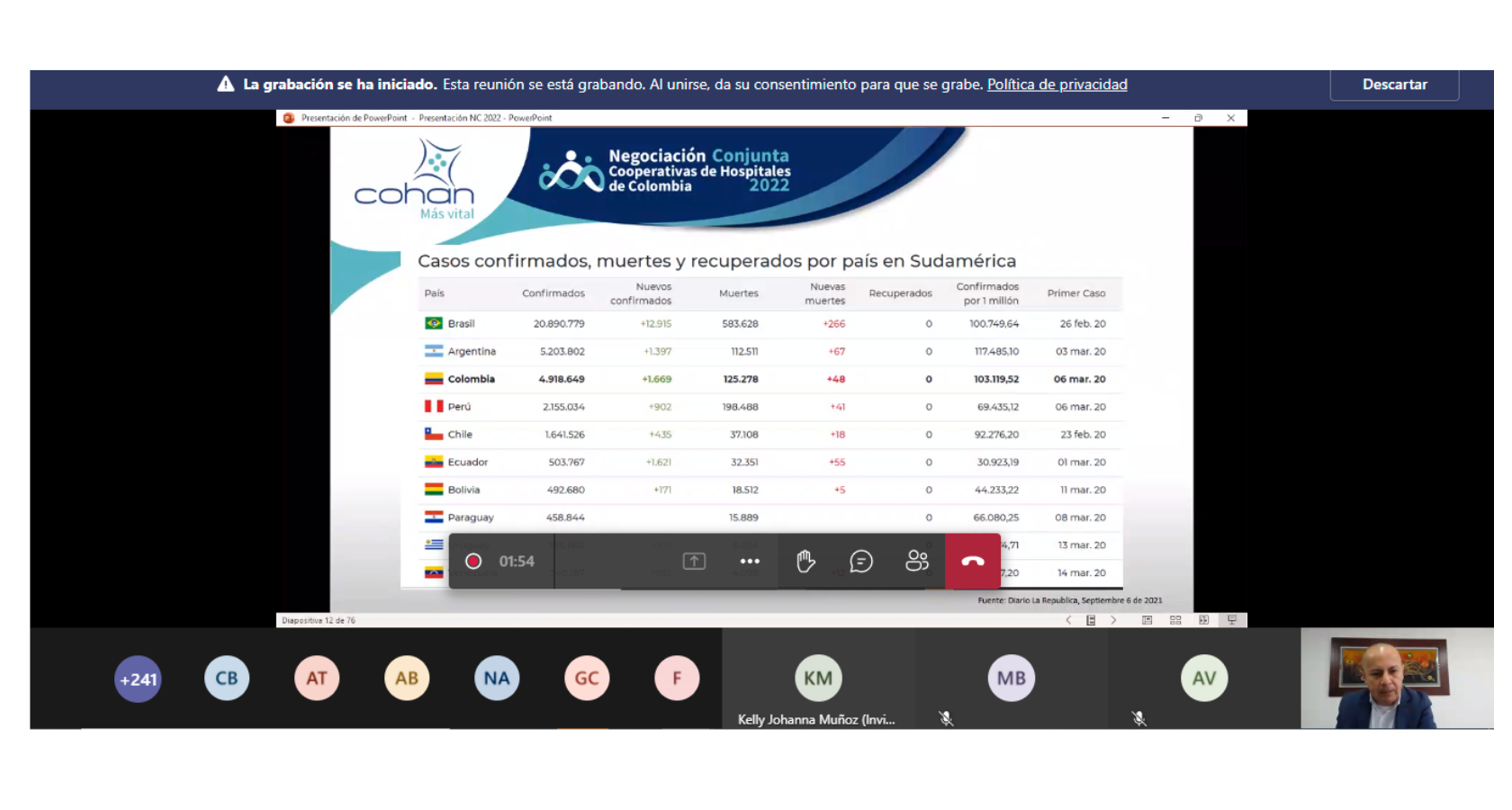Go to the next slide arrow
1512x810 pixels.
[1113, 620]
